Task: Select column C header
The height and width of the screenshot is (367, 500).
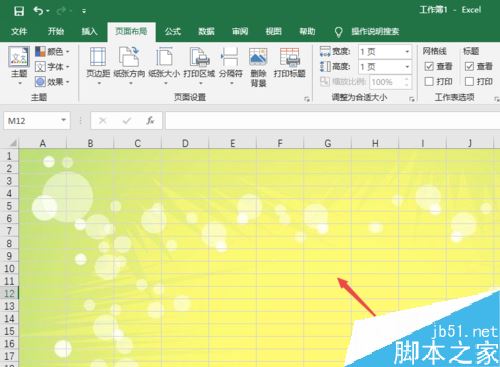Action: click(138, 143)
